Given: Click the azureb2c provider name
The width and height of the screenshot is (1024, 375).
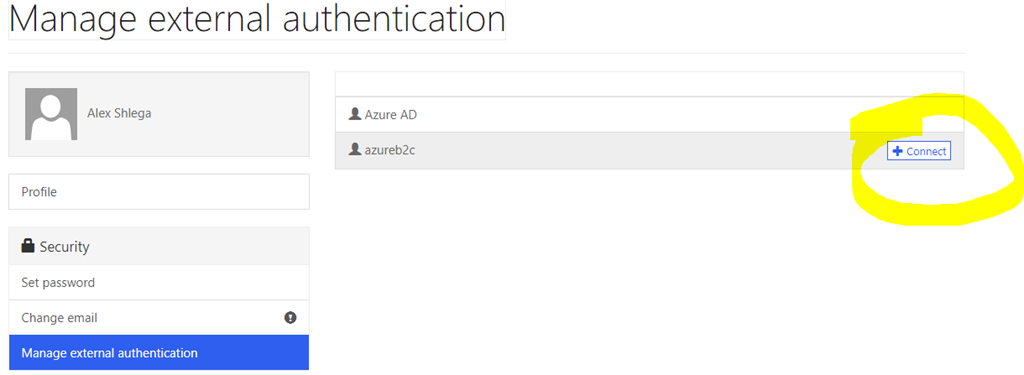Looking at the screenshot, I should click(390, 150).
